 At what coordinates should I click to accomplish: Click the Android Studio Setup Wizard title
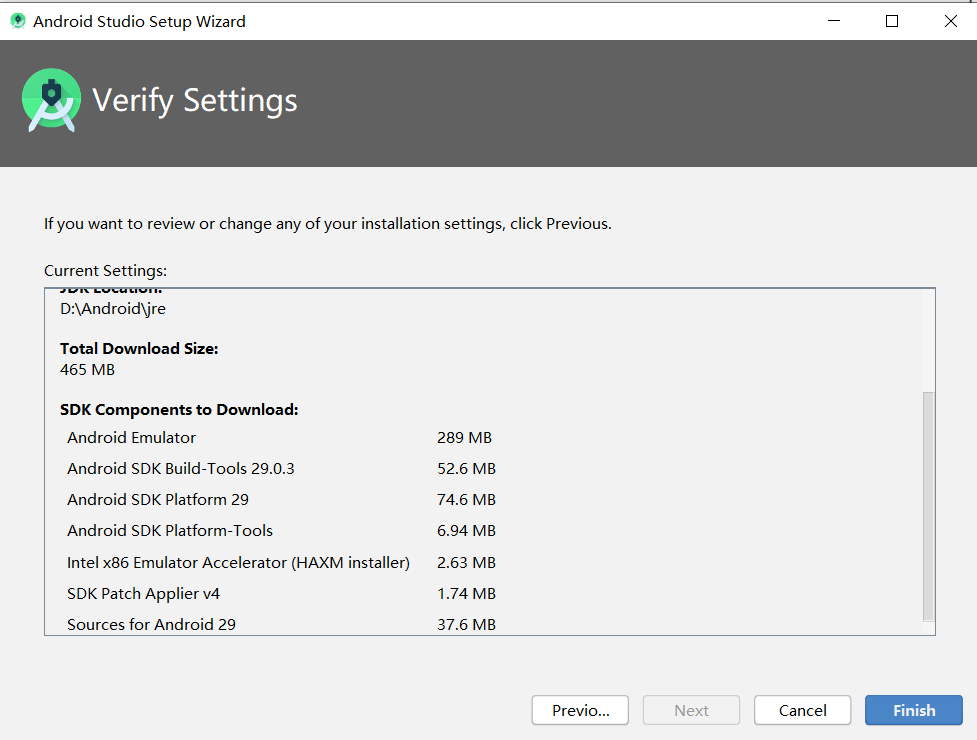pos(139,21)
